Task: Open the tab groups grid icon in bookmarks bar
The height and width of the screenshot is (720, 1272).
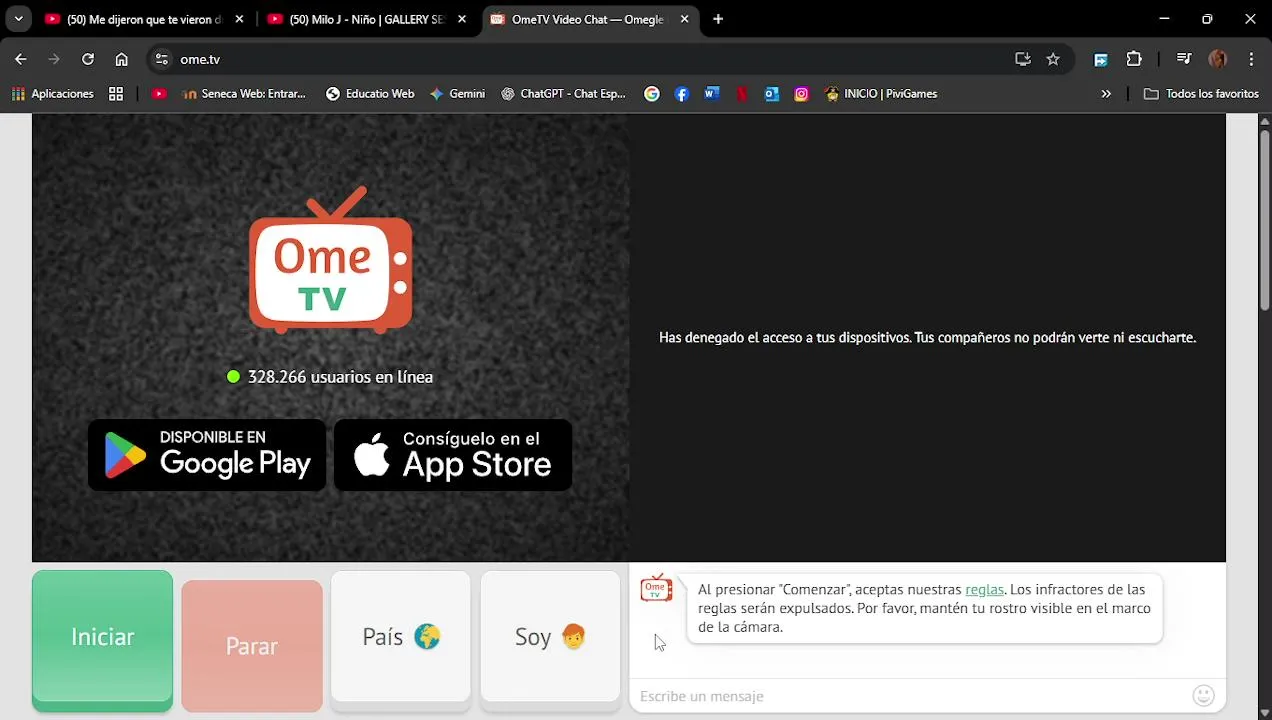Action: click(x=116, y=94)
